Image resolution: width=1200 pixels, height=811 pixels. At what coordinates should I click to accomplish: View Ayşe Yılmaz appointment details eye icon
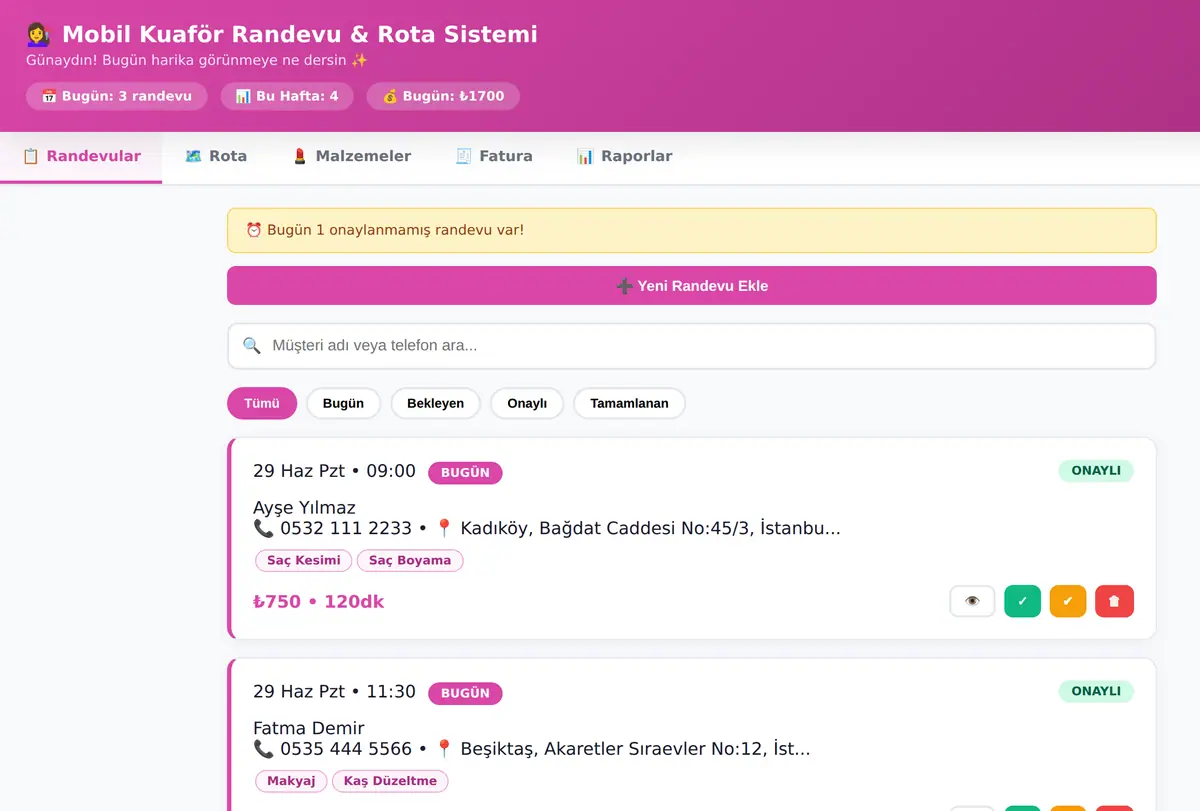972,601
